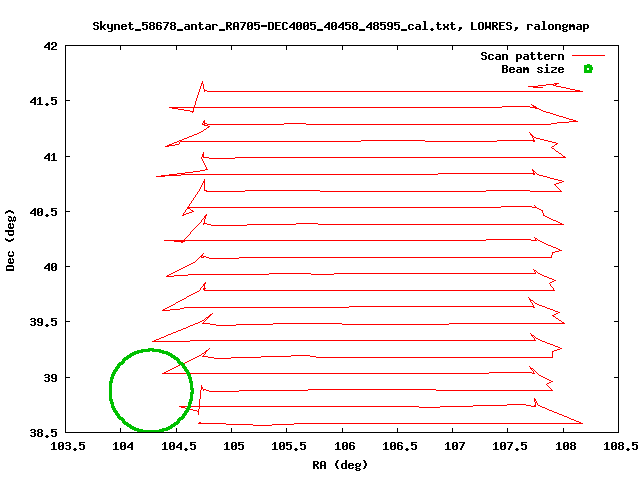The width and height of the screenshot is (640, 480).
Task: Click the x-axis tick label 107.5
Action: [x=510, y=446]
